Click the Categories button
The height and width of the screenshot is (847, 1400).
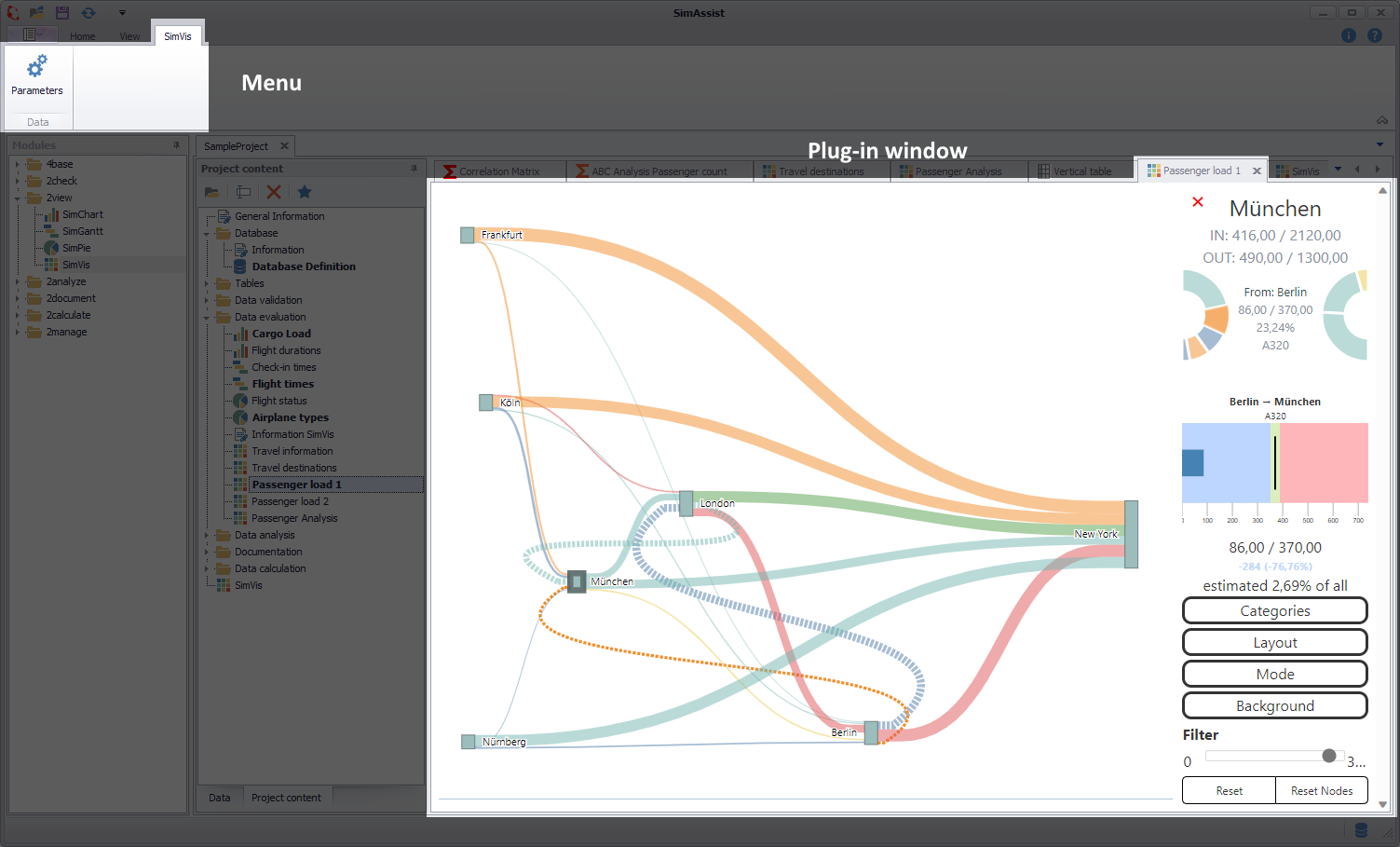[x=1274, y=611]
